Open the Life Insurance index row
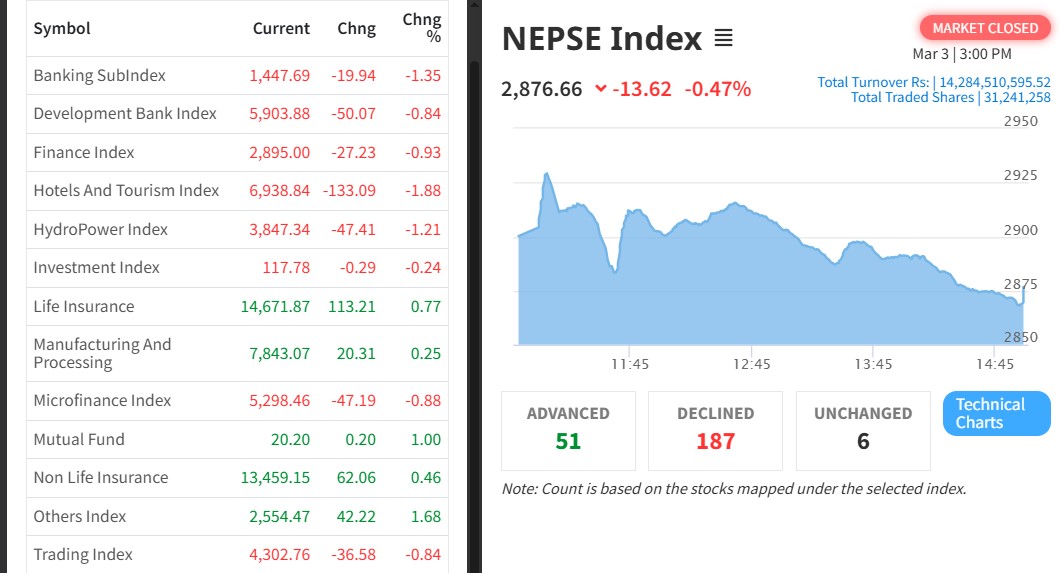Viewport: 1060px width, 573px height. tap(83, 306)
